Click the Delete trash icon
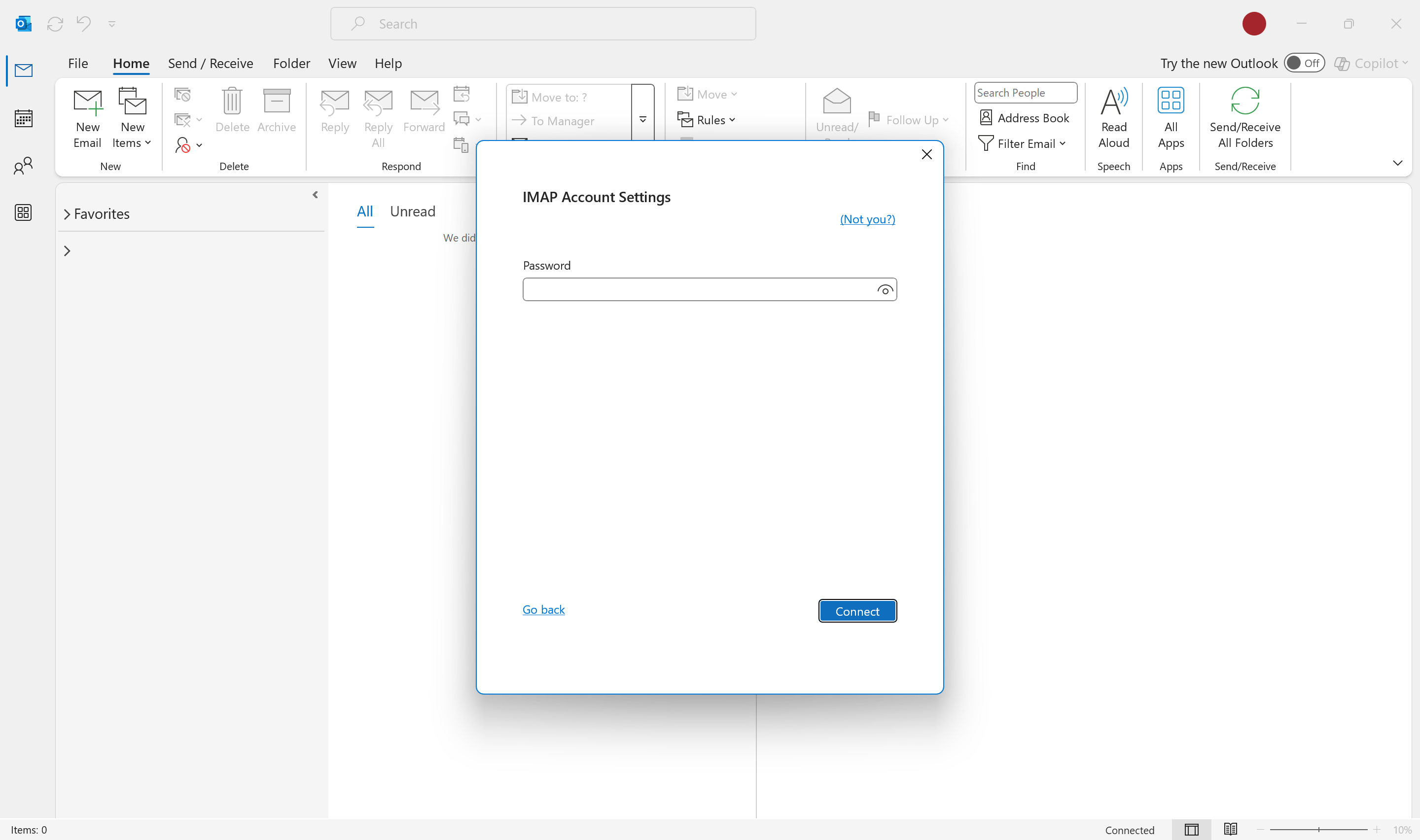 coord(232,111)
